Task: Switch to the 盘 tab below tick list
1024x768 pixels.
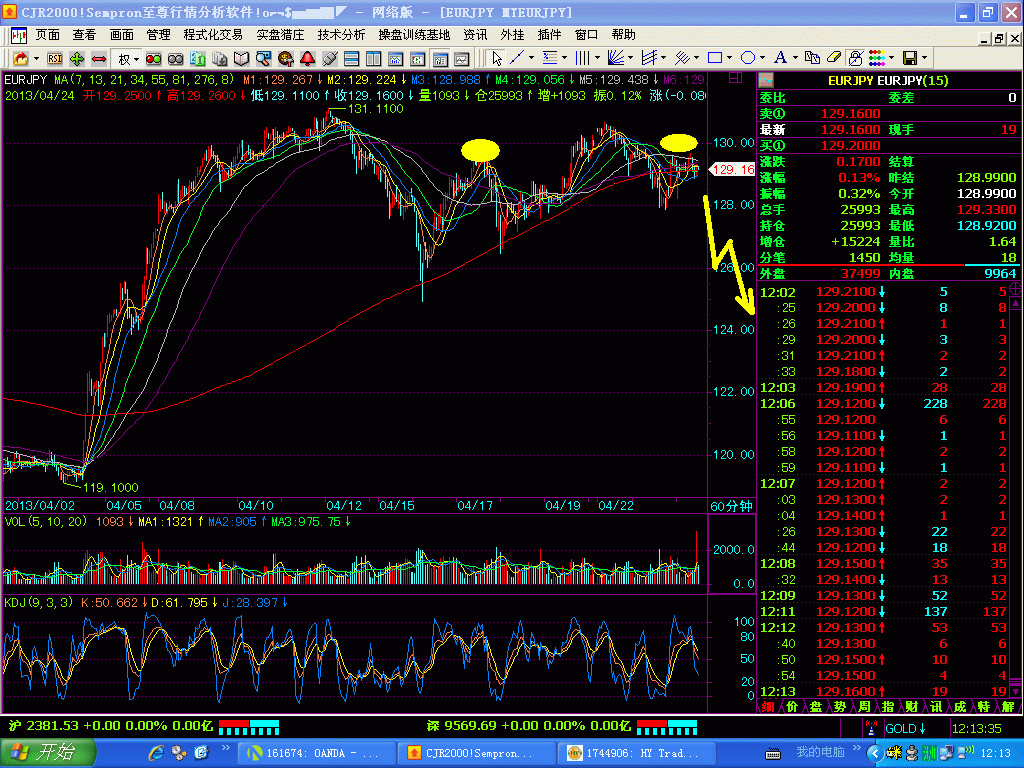Action: [816, 707]
